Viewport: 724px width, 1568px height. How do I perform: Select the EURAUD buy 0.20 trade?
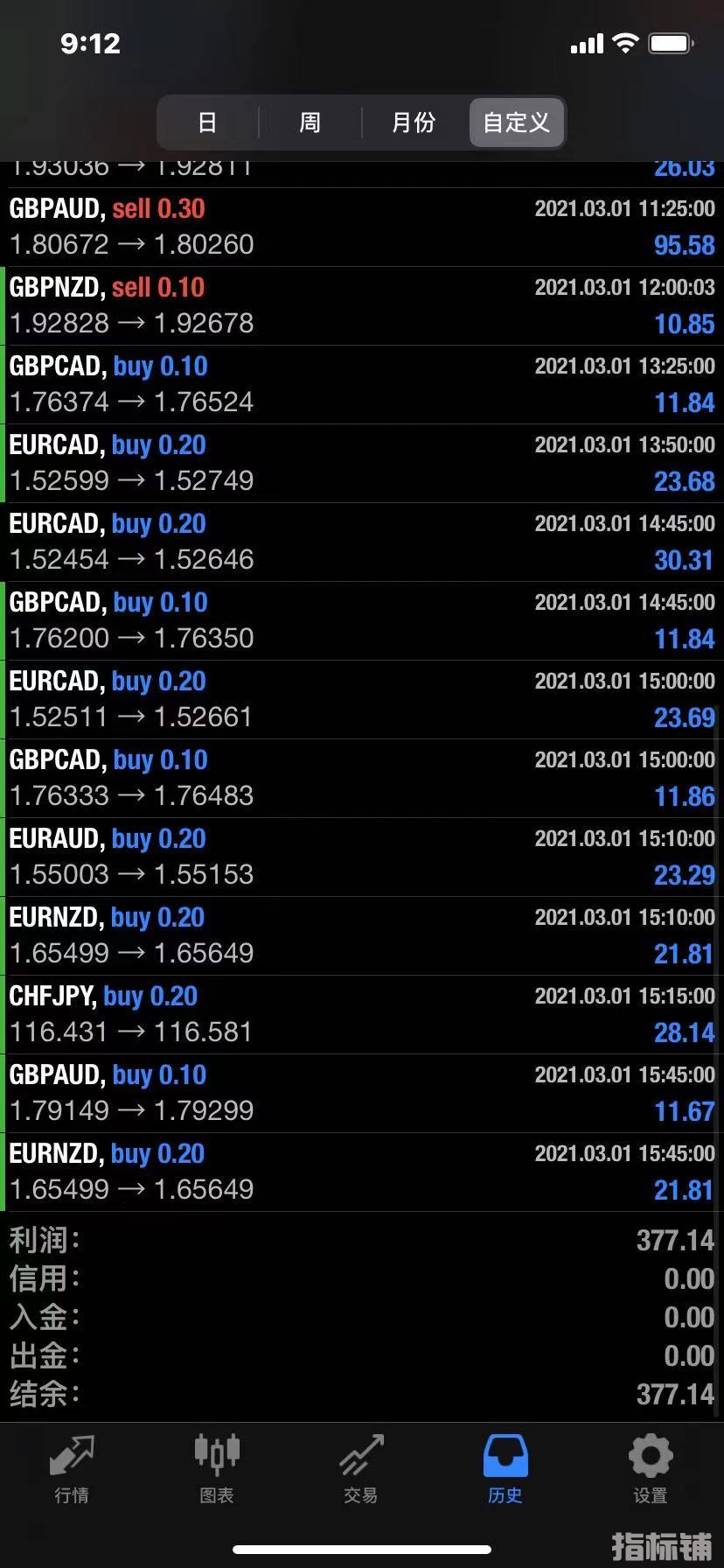pyautogui.click(x=362, y=857)
